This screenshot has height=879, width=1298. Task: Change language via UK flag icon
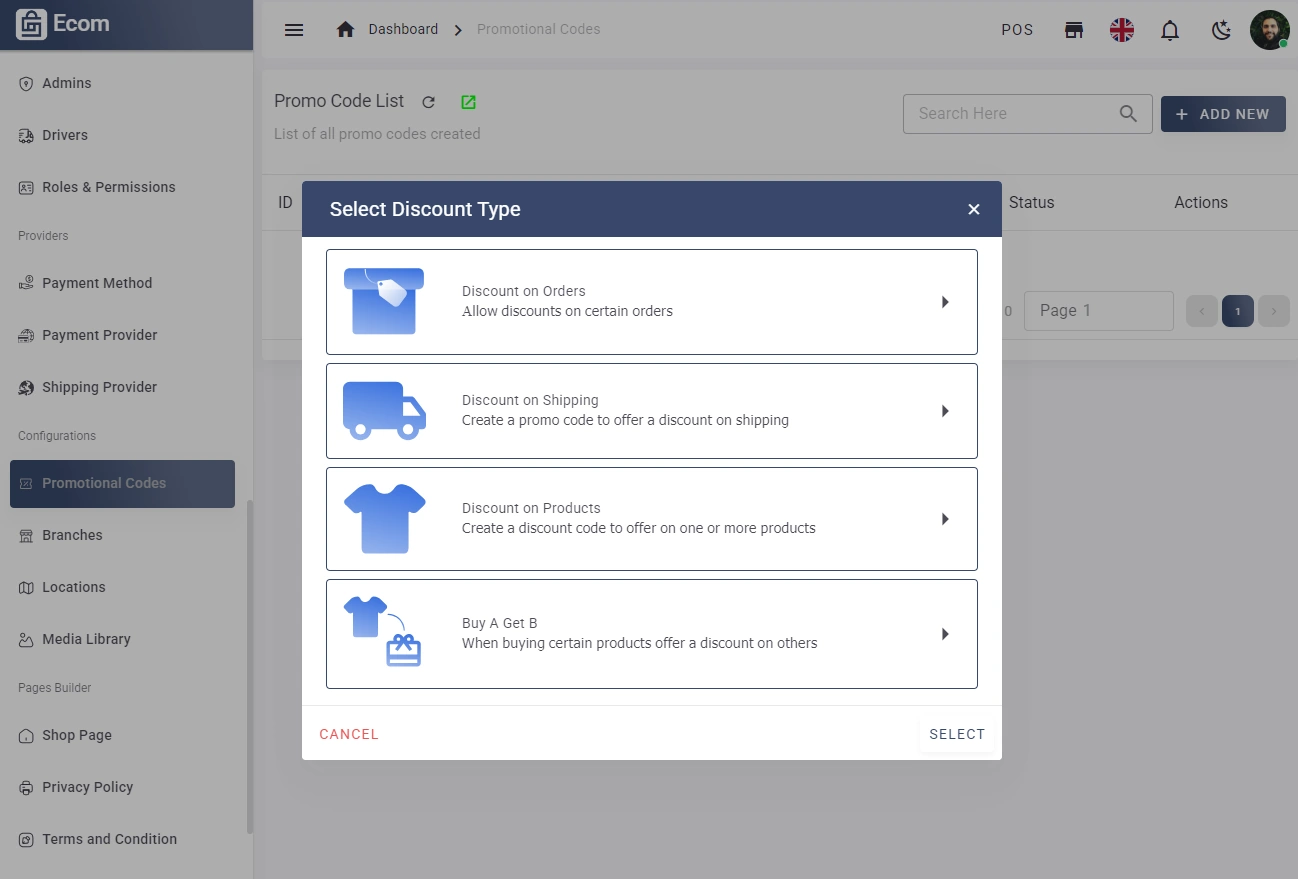(1122, 30)
